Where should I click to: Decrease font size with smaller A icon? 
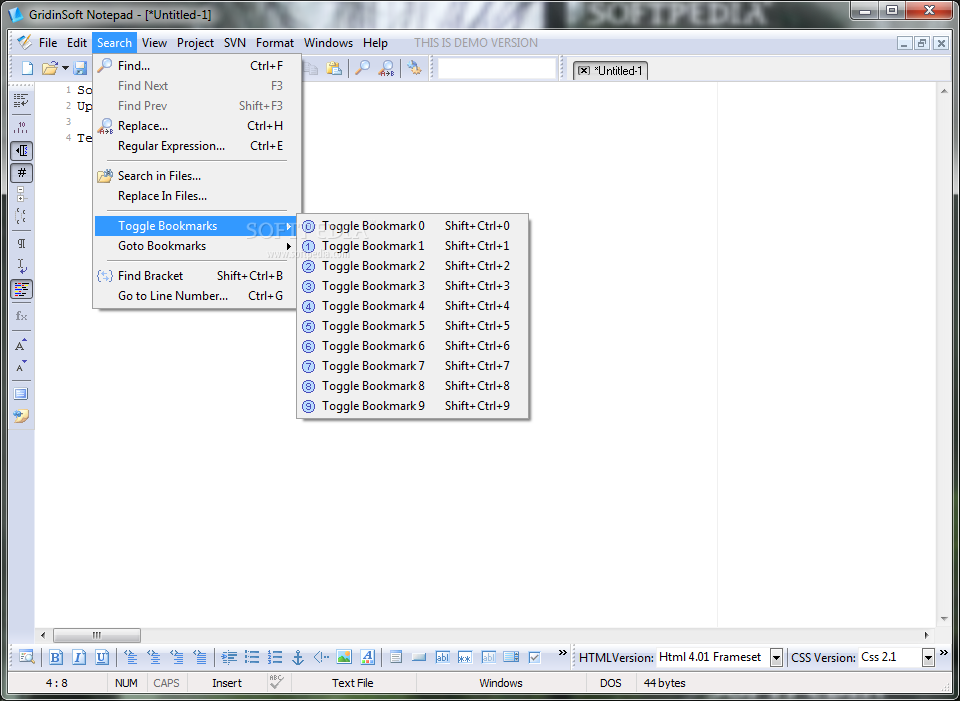pyautogui.click(x=21, y=367)
